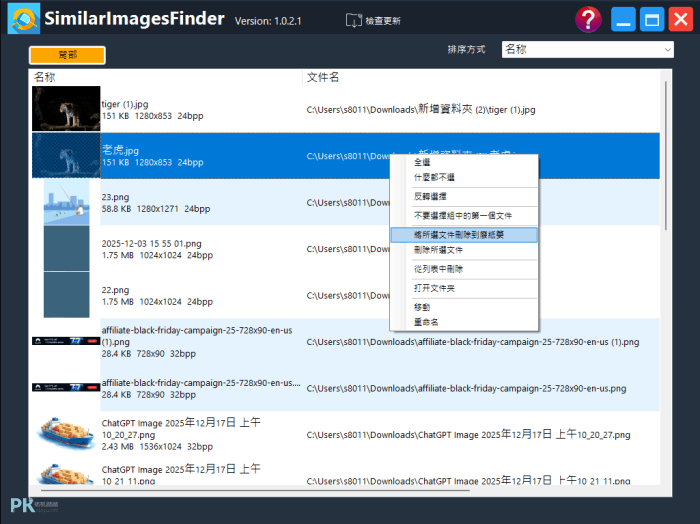Click the vertical scrollbar of the results list

[x=666, y=156]
